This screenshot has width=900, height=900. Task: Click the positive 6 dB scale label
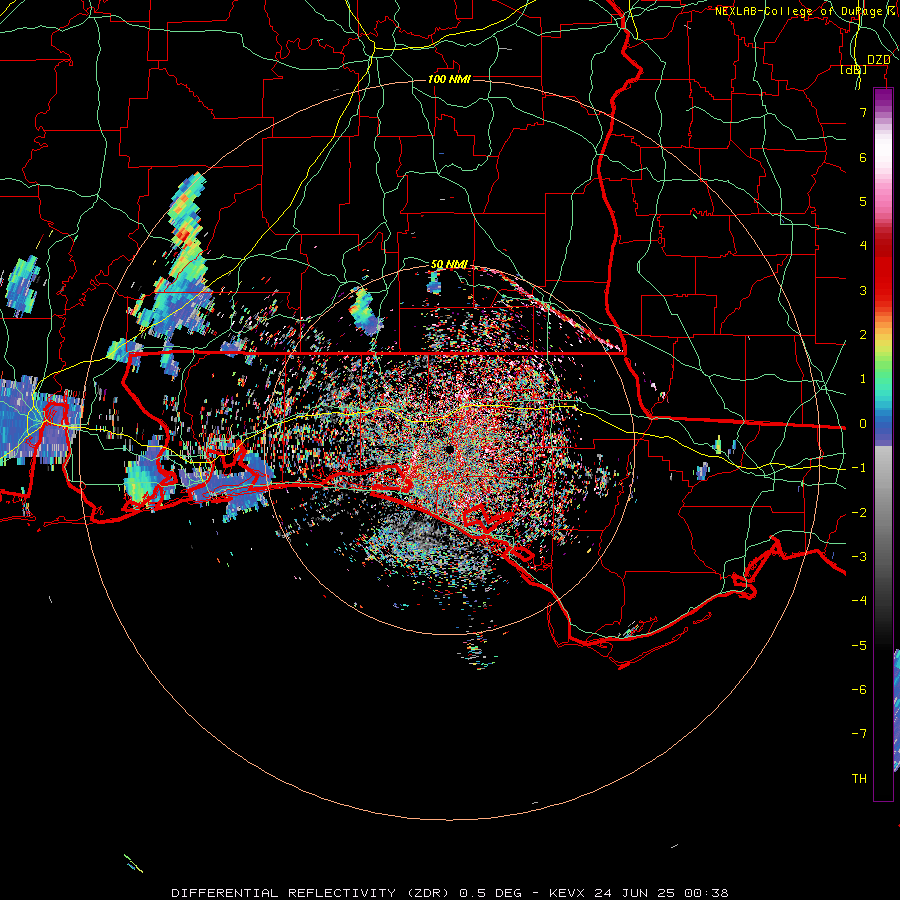click(863, 157)
